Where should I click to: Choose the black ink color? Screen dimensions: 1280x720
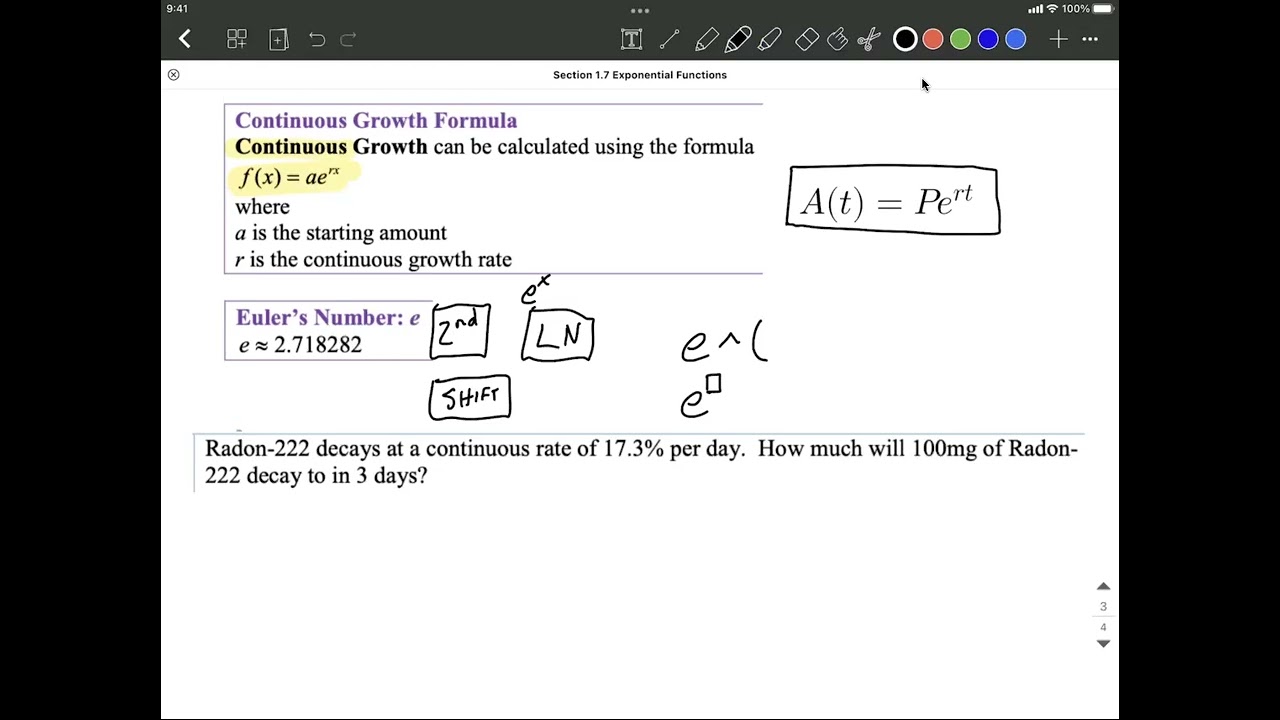[x=904, y=39]
